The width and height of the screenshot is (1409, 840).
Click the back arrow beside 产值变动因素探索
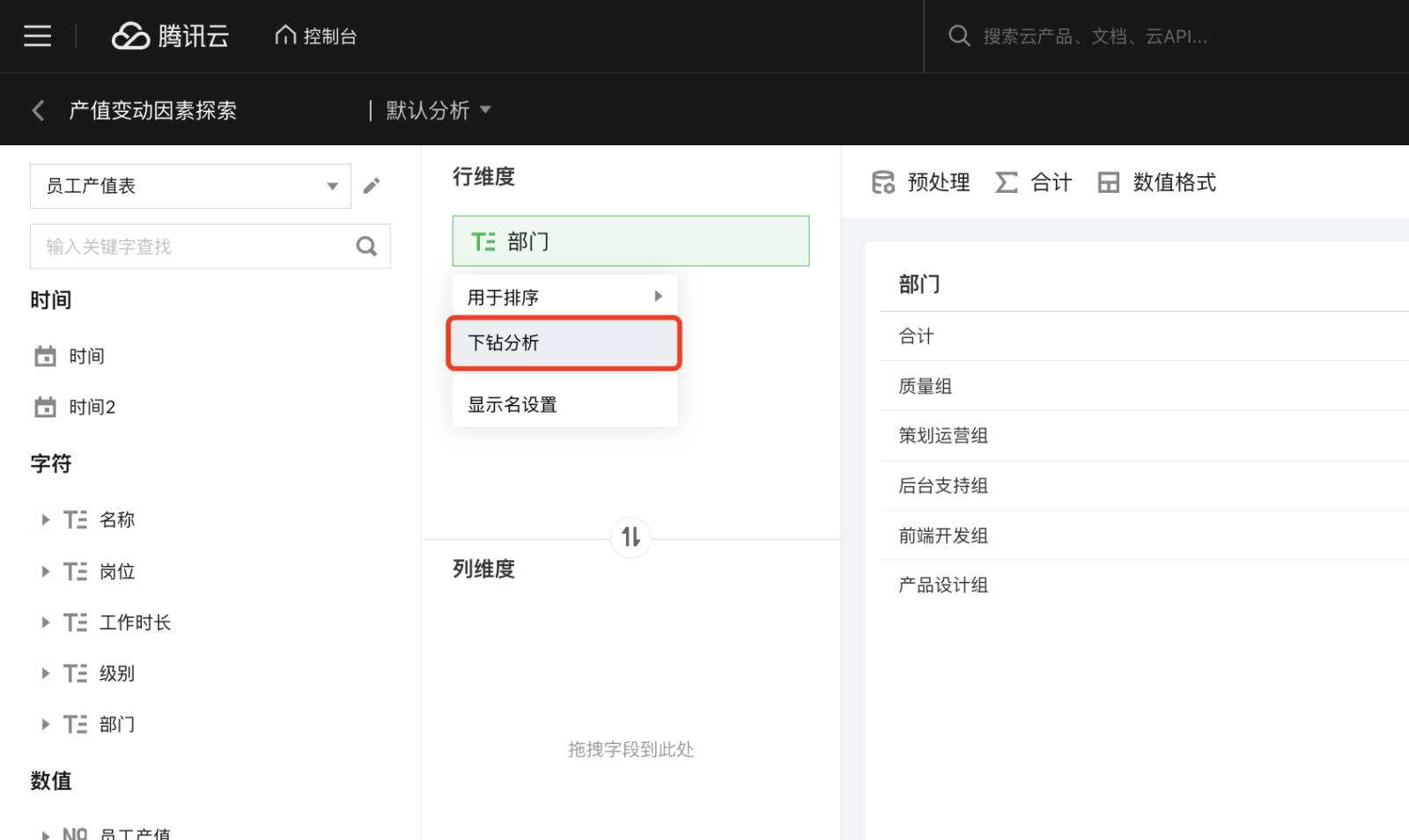click(x=38, y=110)
